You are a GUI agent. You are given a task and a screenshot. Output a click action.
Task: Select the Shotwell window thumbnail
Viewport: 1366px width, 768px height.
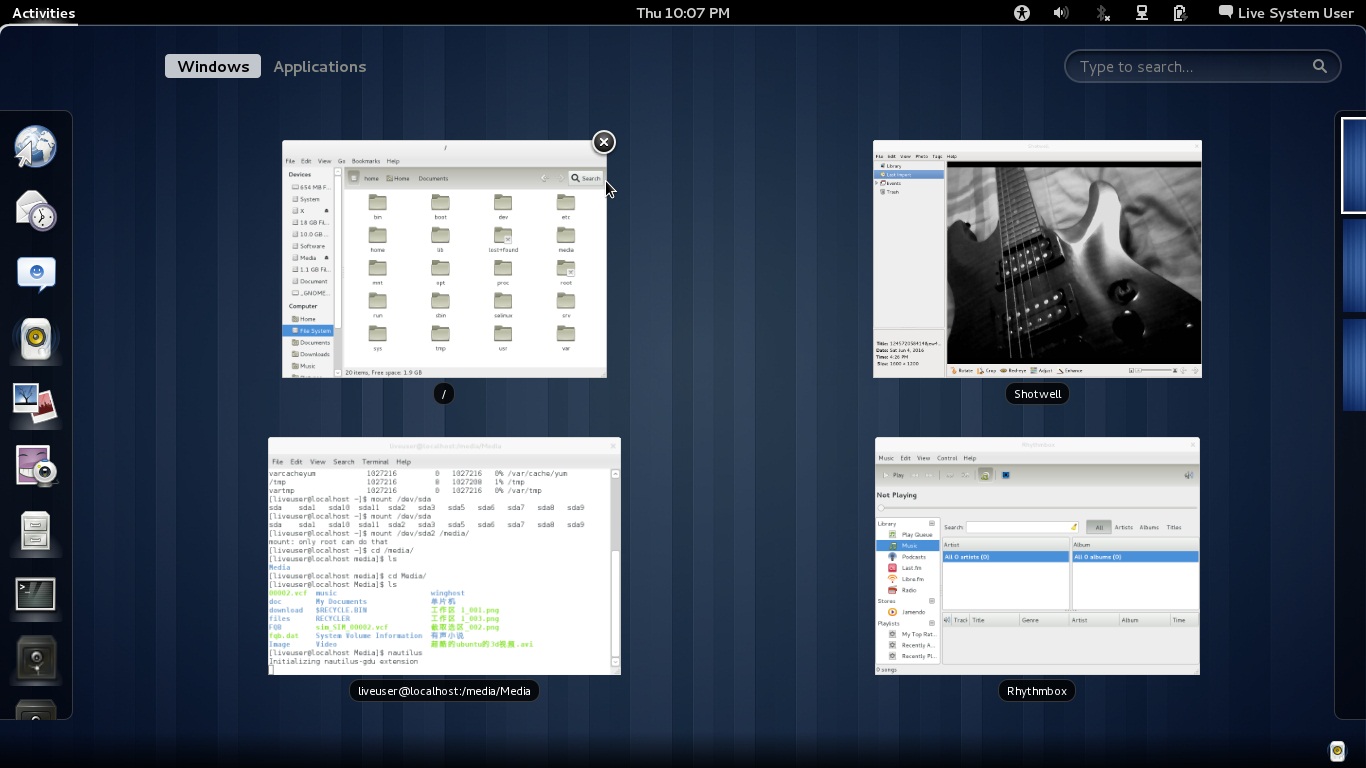click(x=1037, y=259)
